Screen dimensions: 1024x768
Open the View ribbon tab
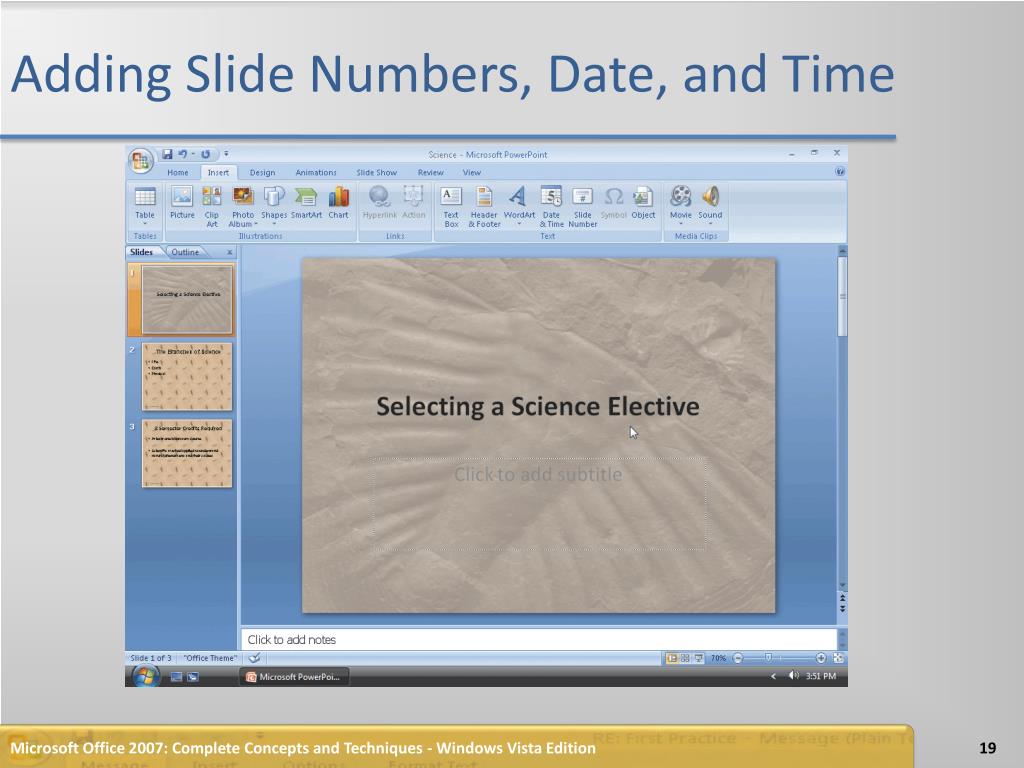point(472,172)
